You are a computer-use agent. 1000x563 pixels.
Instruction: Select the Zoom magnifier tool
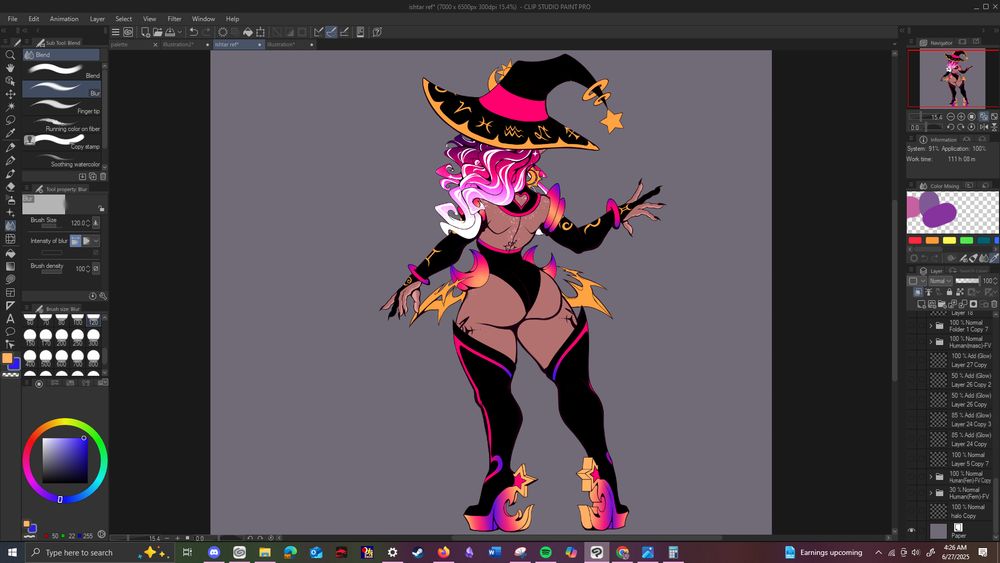click(x=10, y=55)
